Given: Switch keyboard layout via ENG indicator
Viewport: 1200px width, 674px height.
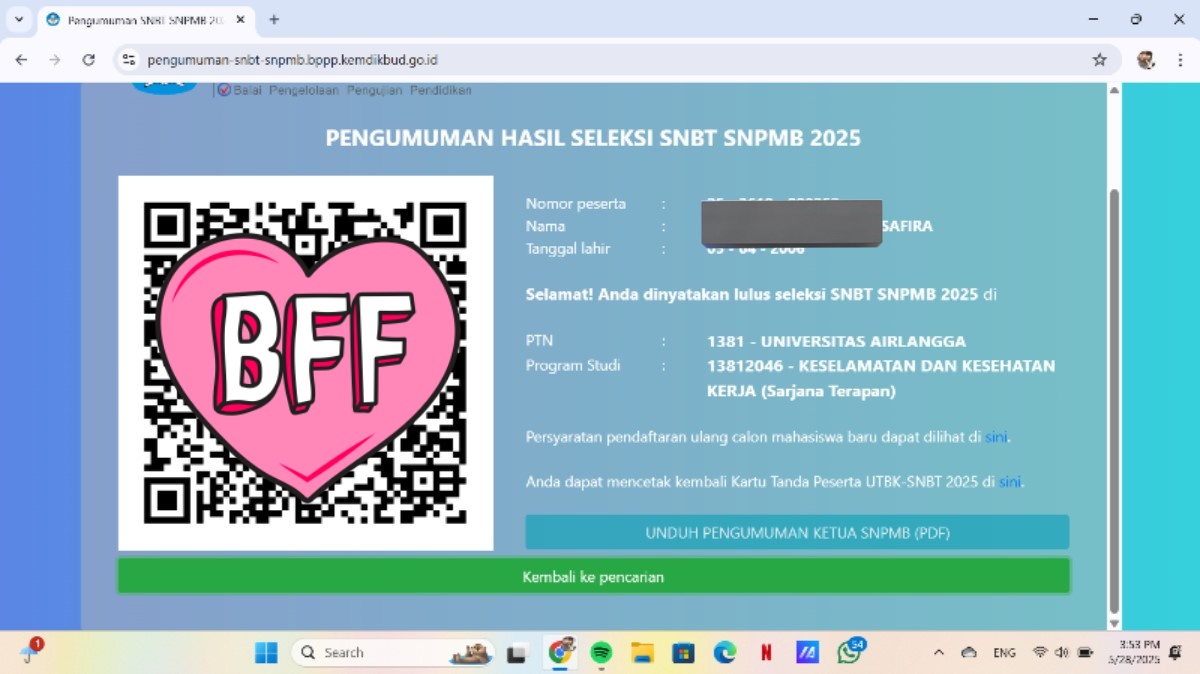Looking at the screenshot, I should click(x=1004, y=652).
